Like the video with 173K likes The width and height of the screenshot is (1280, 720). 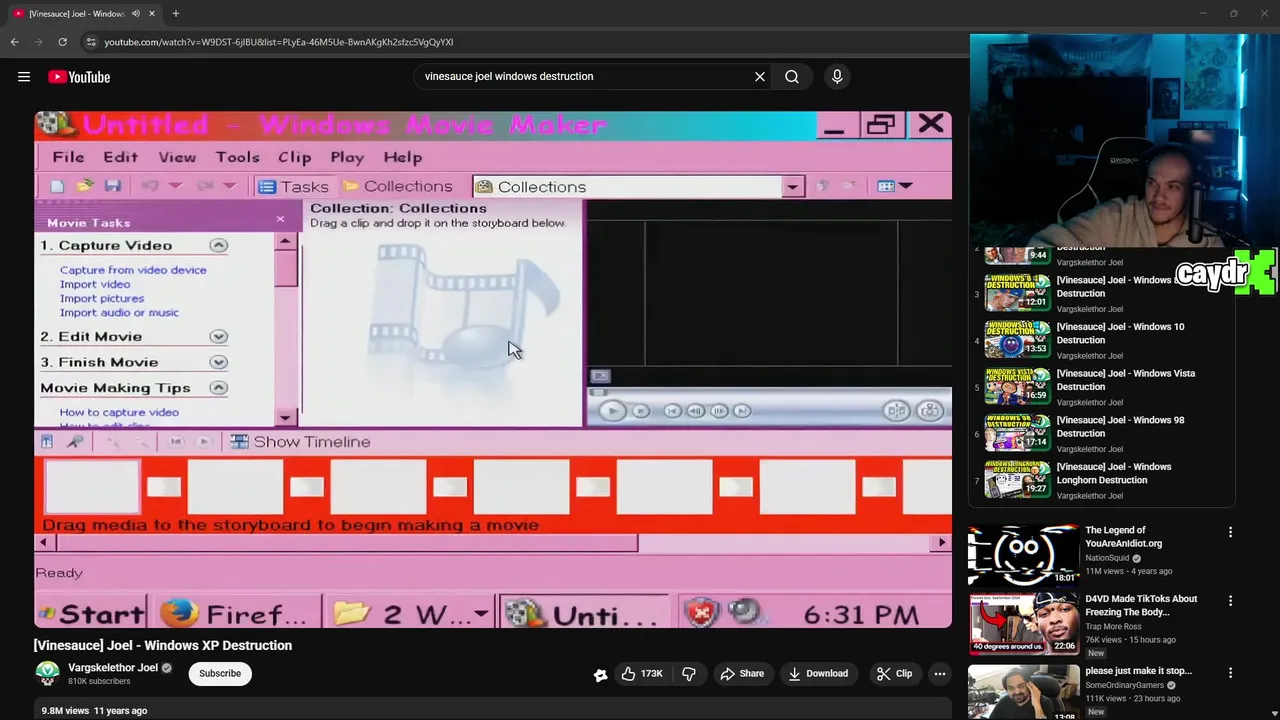click(x=642, y=673)
